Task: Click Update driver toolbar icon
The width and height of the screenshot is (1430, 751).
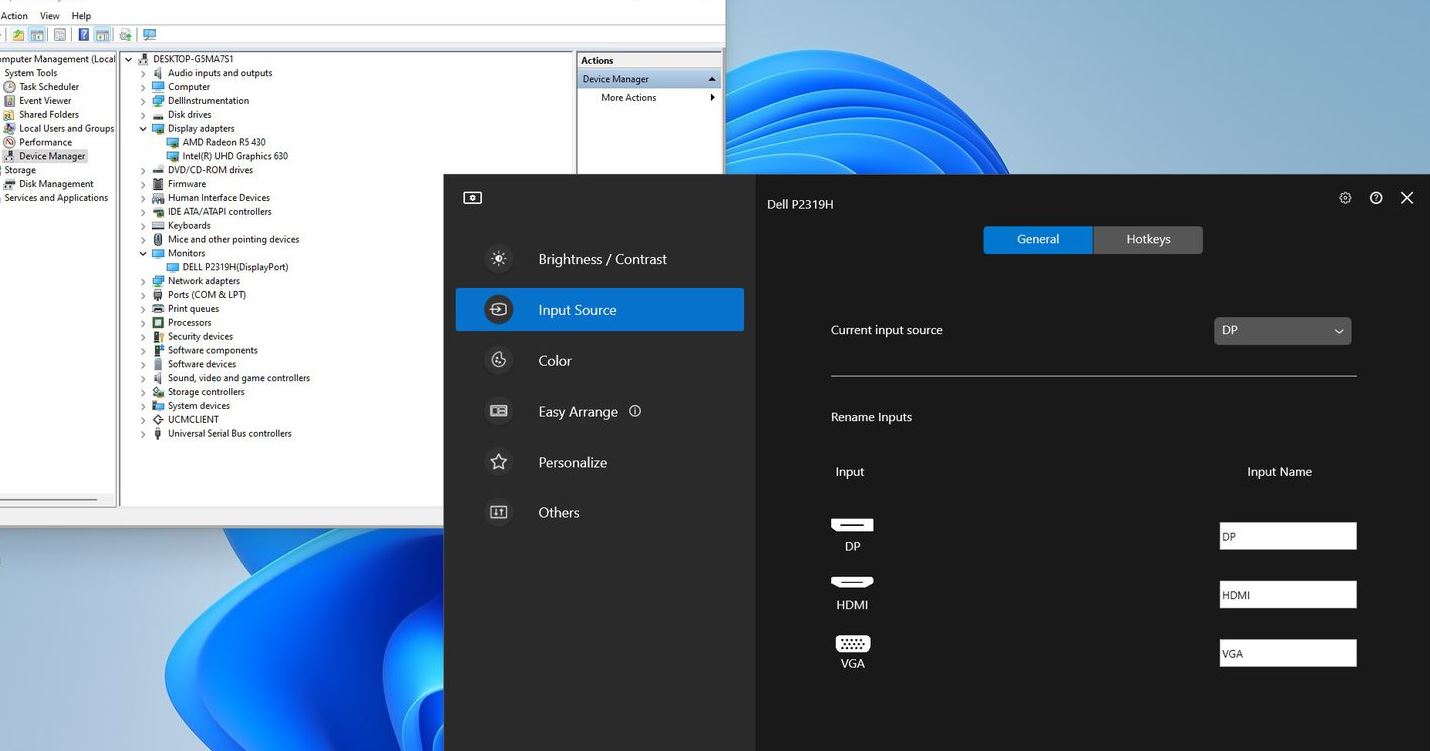Action: point(125,35)
